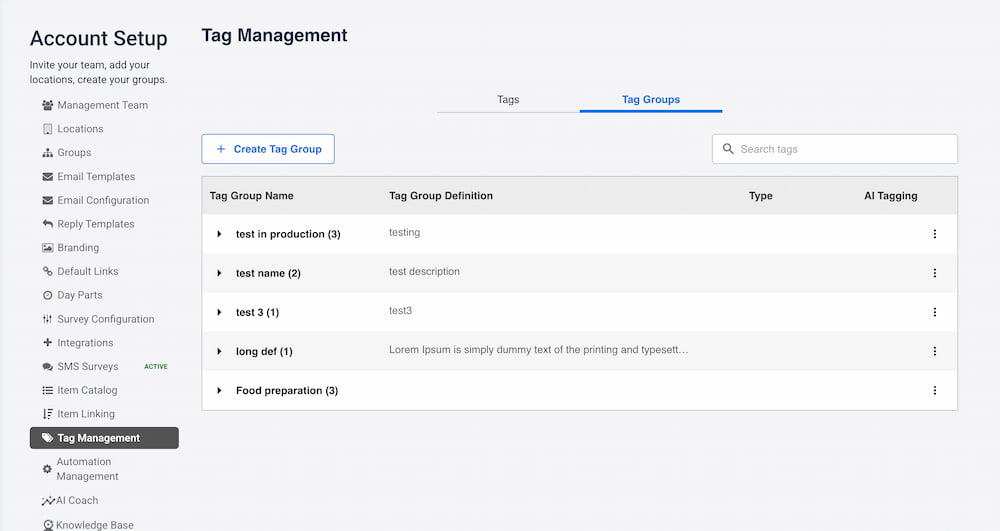This screenshot has height=531, width=1000.
Task: Open SMS Surveys page
Action: 88,367
